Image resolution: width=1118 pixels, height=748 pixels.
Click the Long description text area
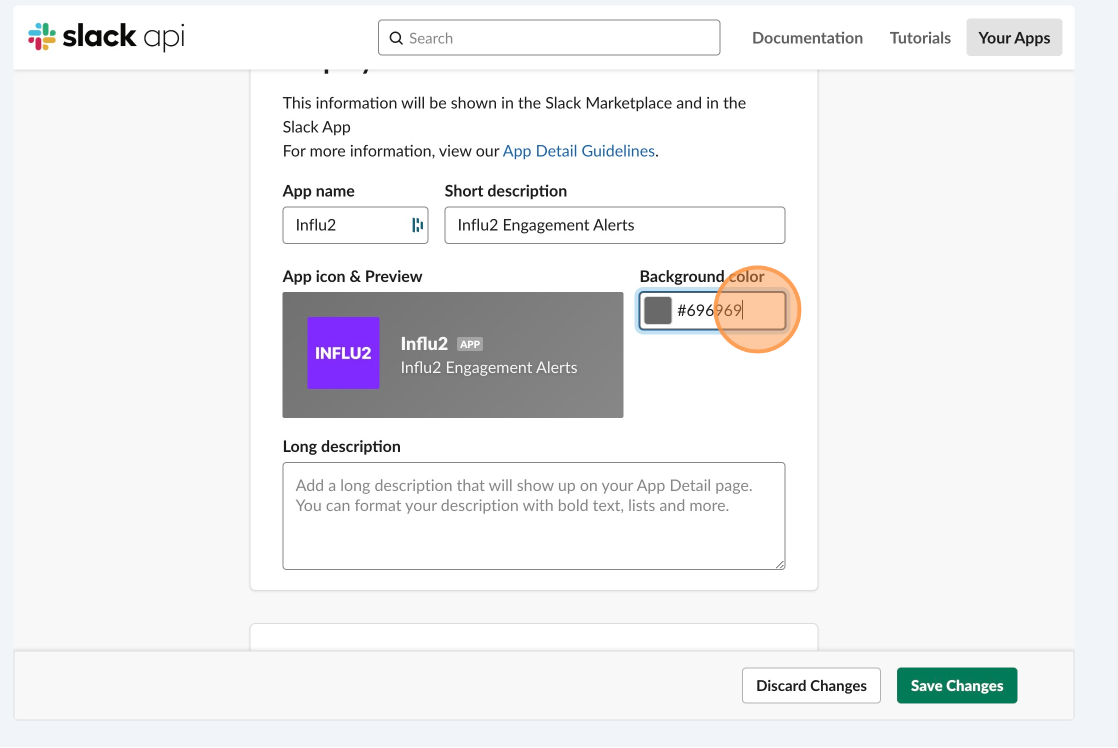534,516
